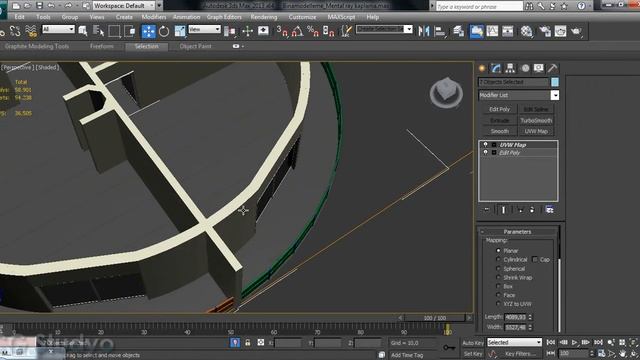Image resolution: width=640 pixels, height=360 pixels.
Task: Toggle 3D Snaps button
Action: click(x=282, y=31)
